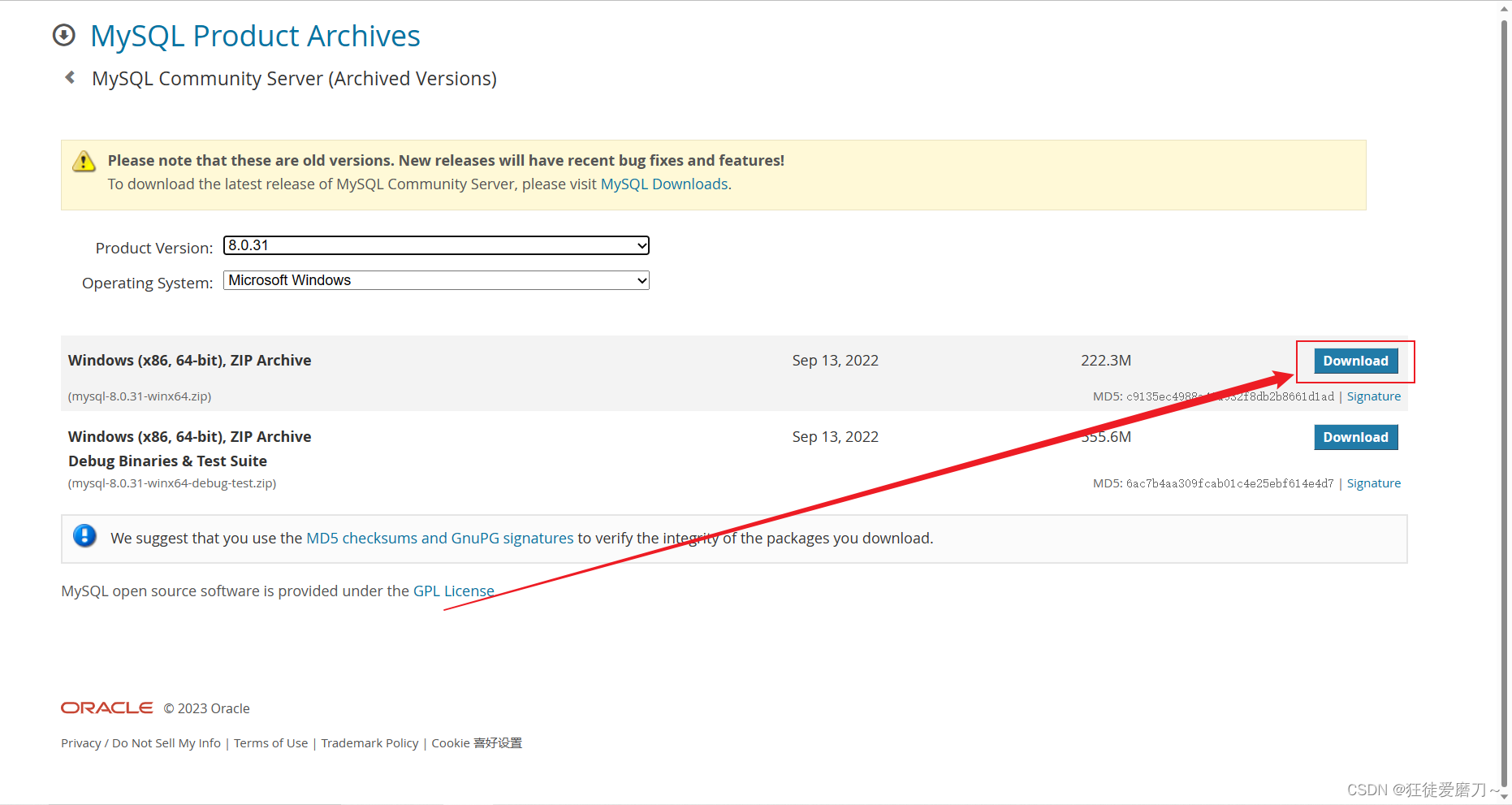Click the Trademark Policy link

coord(369,742)
